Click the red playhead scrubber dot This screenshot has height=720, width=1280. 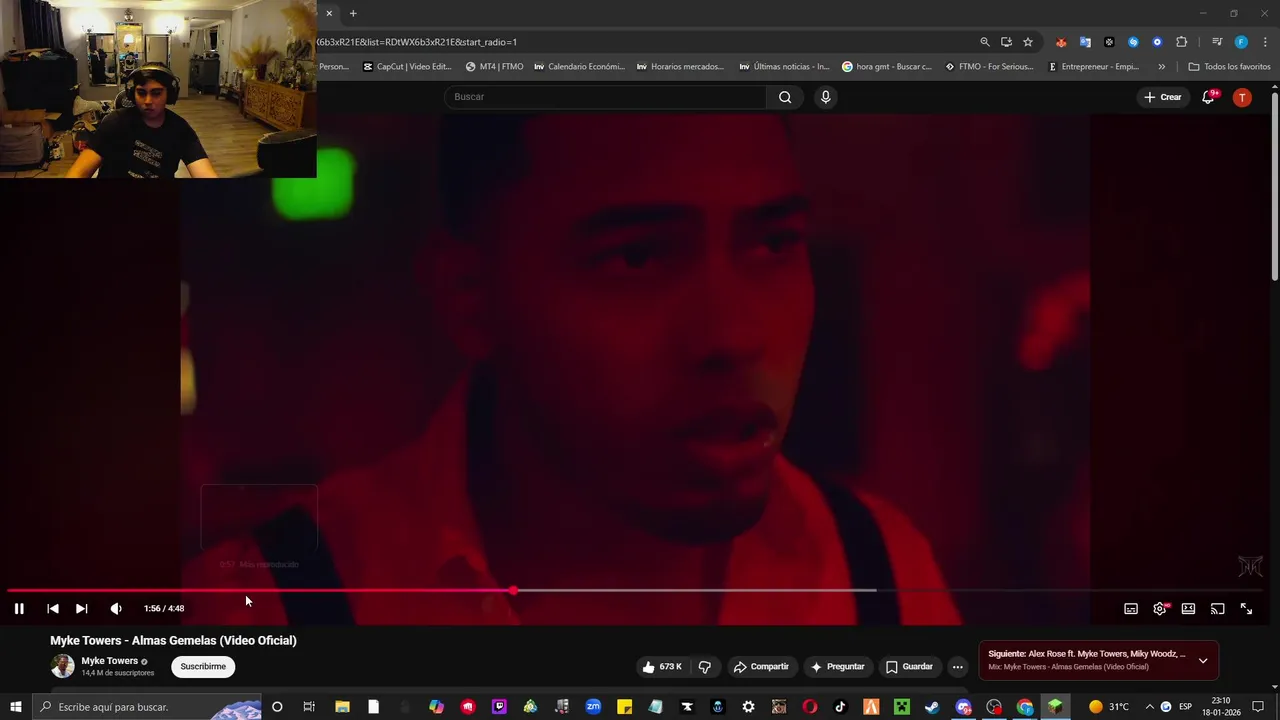tap(513, 590)
